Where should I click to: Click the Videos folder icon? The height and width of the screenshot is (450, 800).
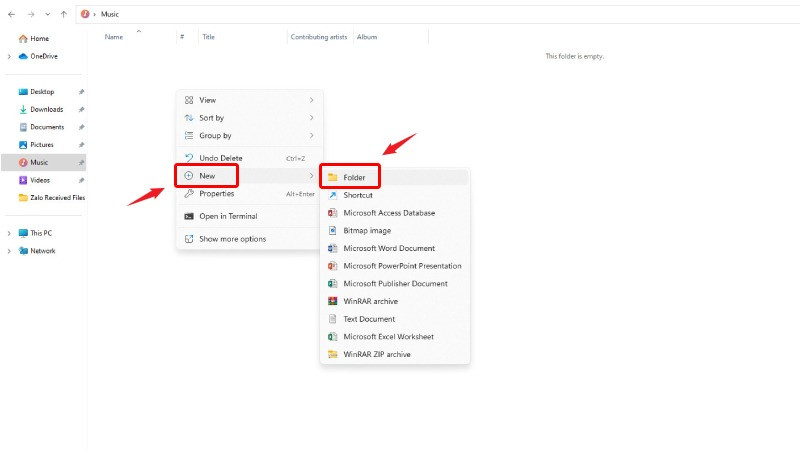(x=23, y=180)
